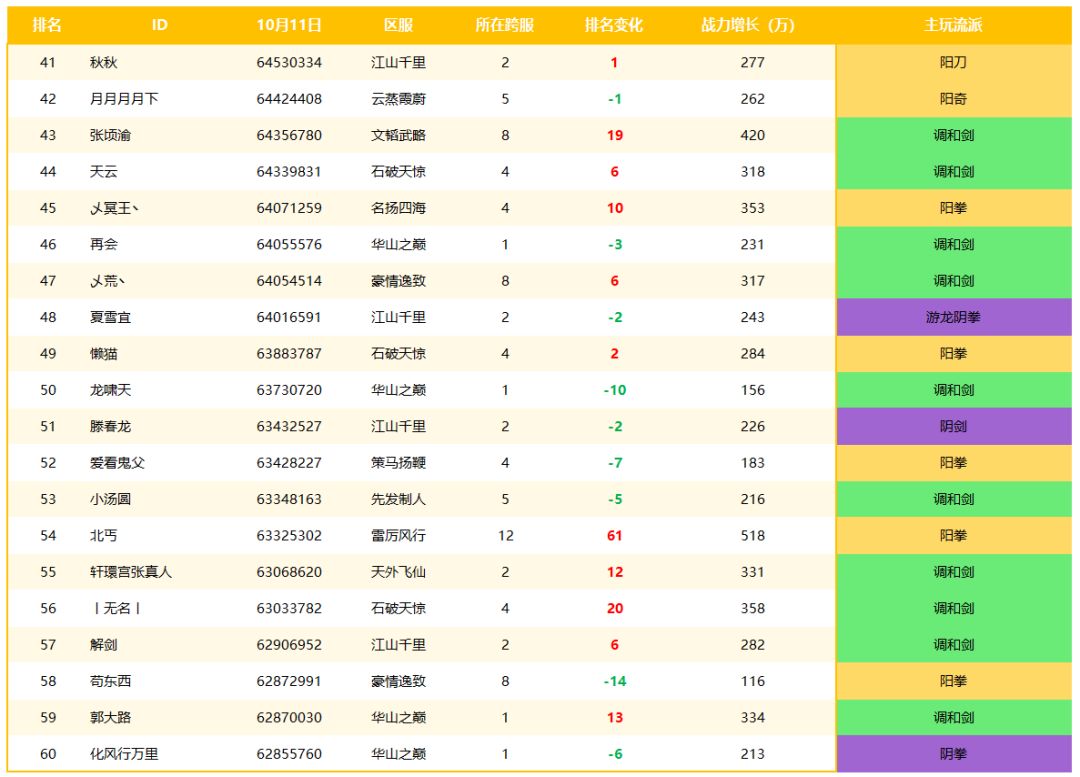
Task: Click the yellow 阳刀 cell
Action: click(953, 62)
